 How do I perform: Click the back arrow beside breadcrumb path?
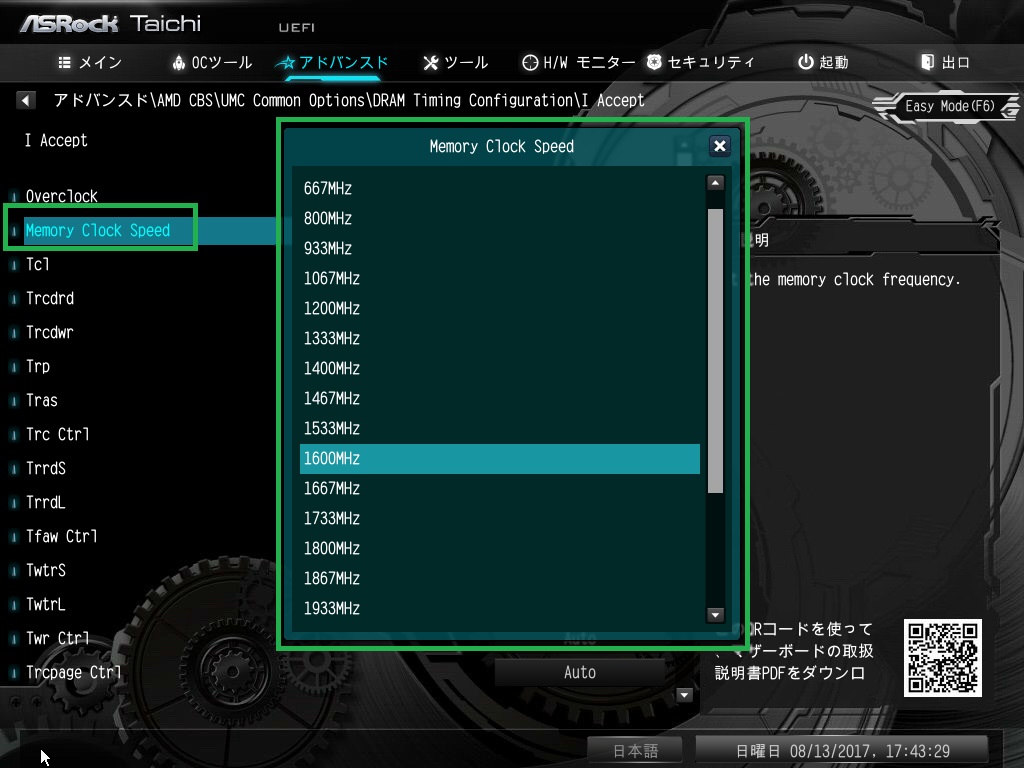[x=25, y=100]
